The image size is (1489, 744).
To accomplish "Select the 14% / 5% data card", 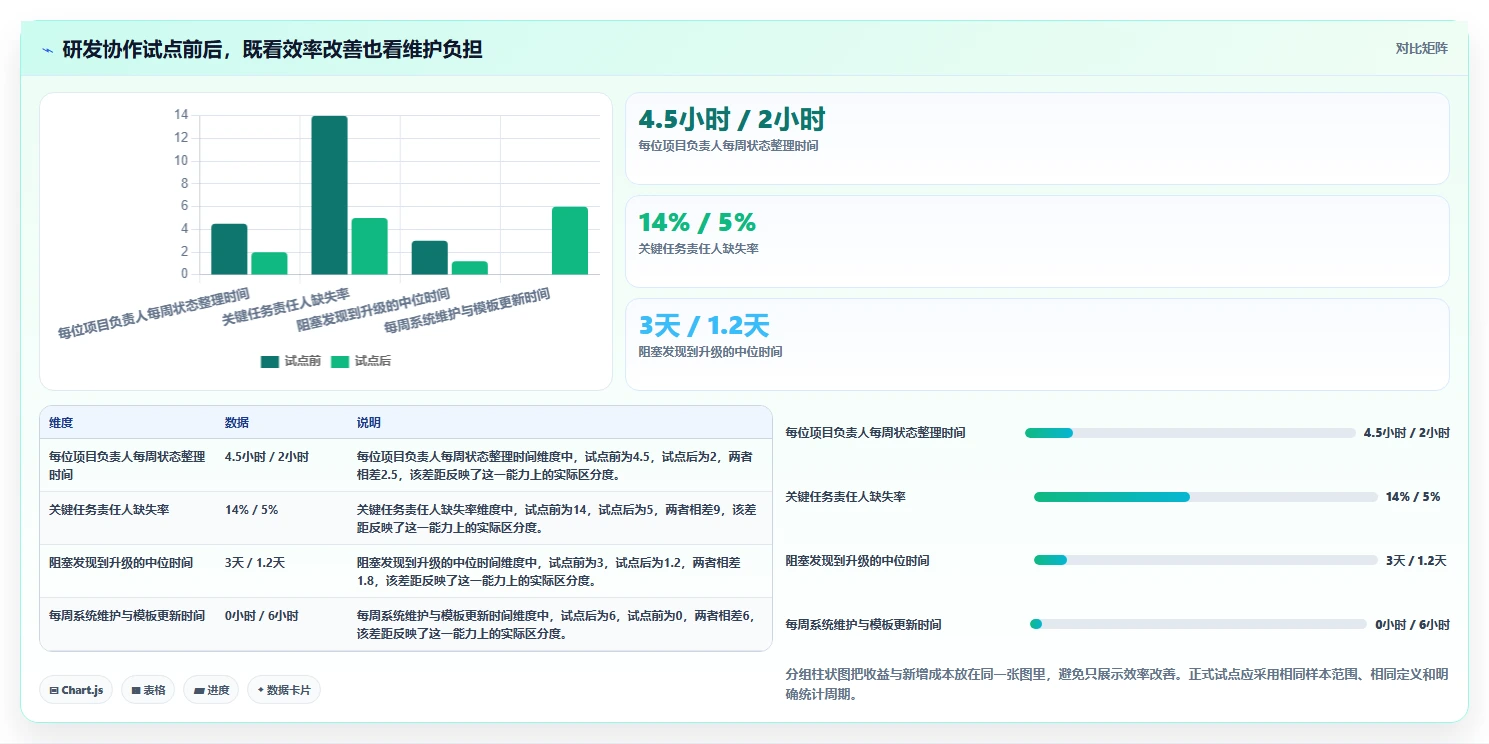I will pyautogui.click(x=1037, y=241).
